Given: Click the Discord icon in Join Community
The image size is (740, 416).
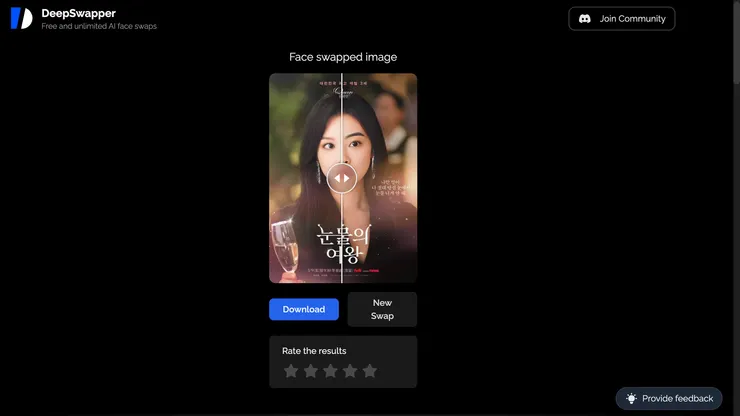Looking at the screenshot, I should (585, 19).
